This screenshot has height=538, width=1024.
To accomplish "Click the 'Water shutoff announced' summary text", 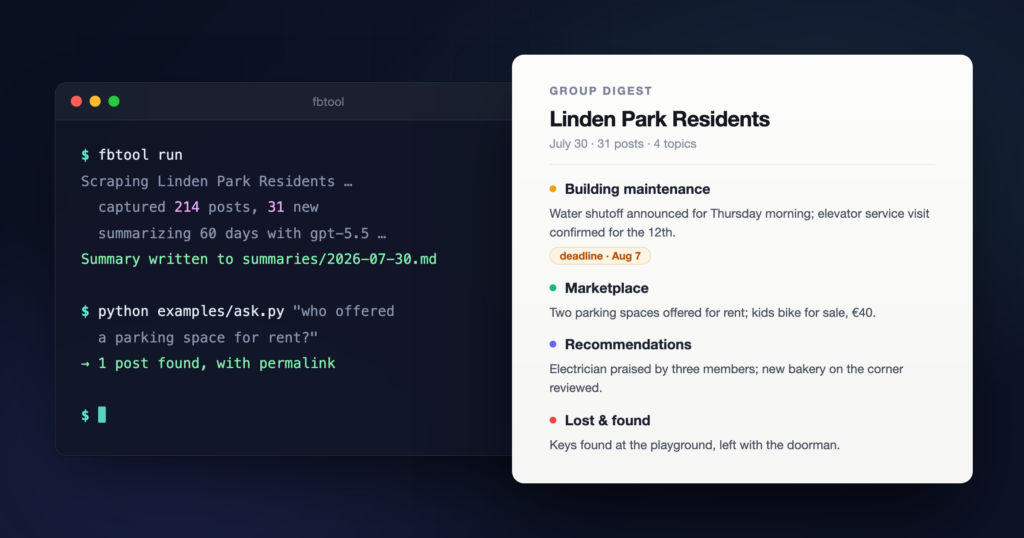I will point(739,223).
